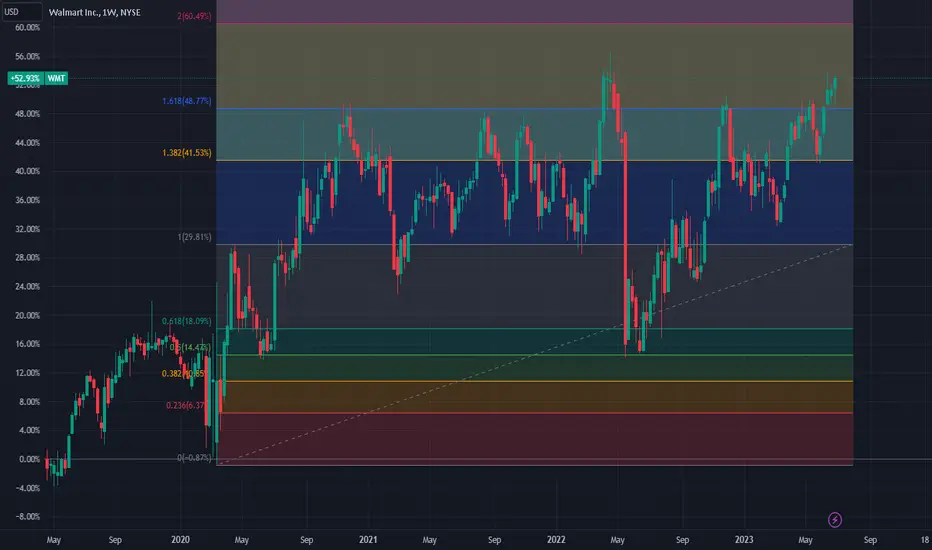Click -4.00% on the price axis
This screenshot has width=932, height=550.
point(28,488)
